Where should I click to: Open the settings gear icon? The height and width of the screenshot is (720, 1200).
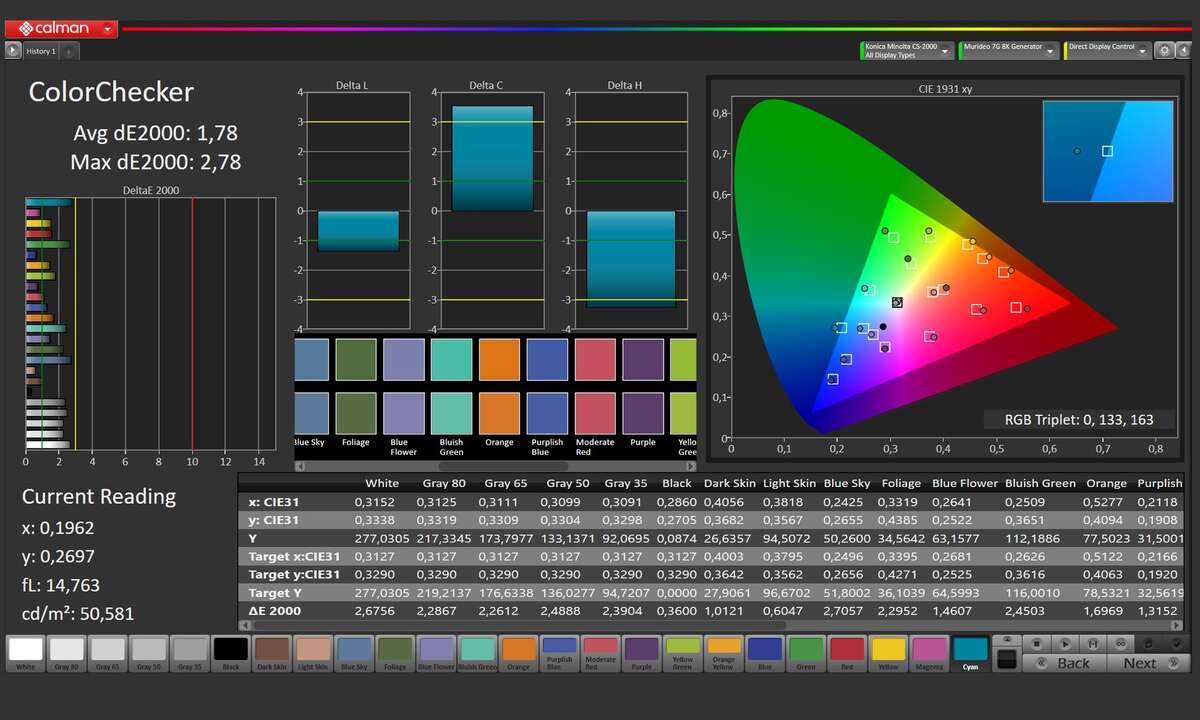(1165, 50)
